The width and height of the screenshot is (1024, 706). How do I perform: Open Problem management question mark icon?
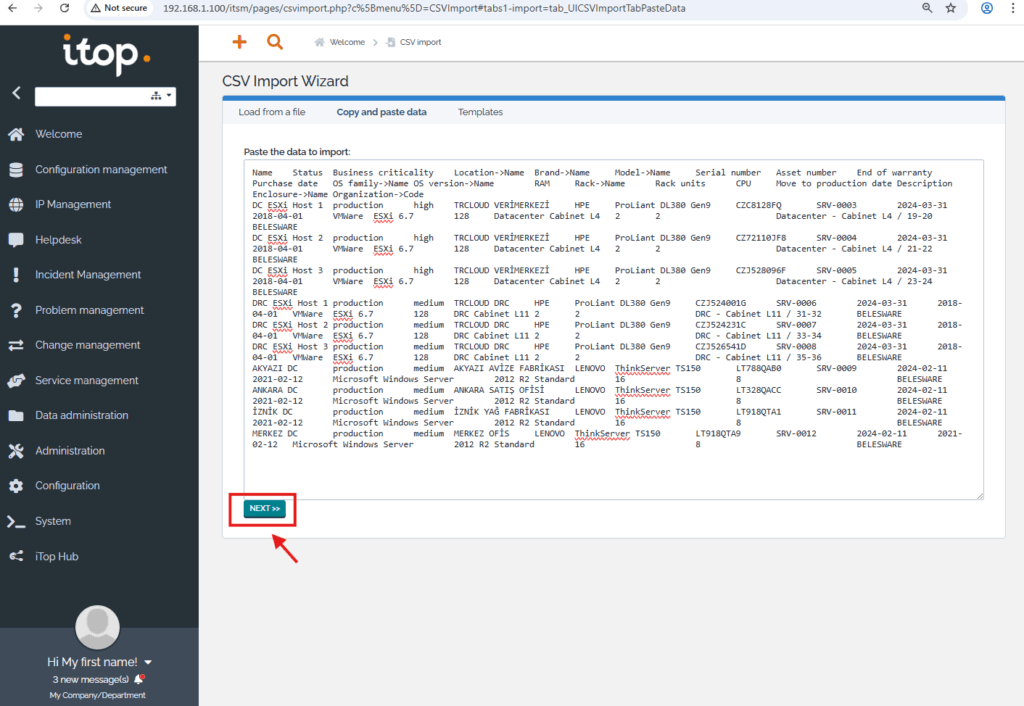pyautogui.click(x=16, y=310)
